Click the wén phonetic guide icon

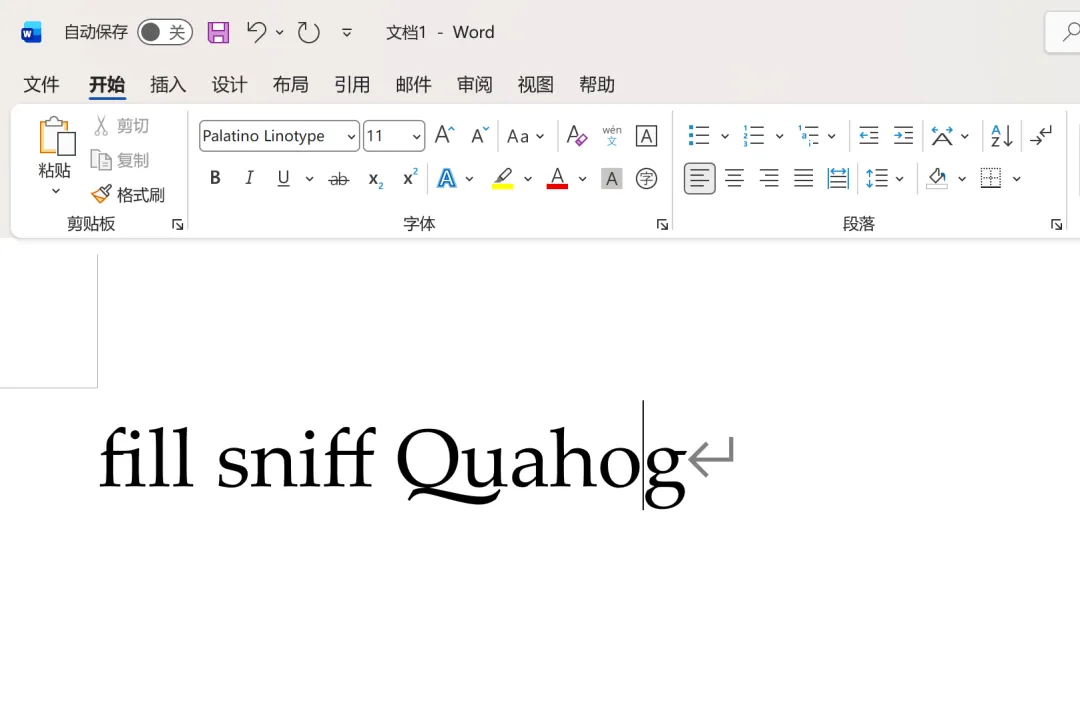(x=612, y=136)
